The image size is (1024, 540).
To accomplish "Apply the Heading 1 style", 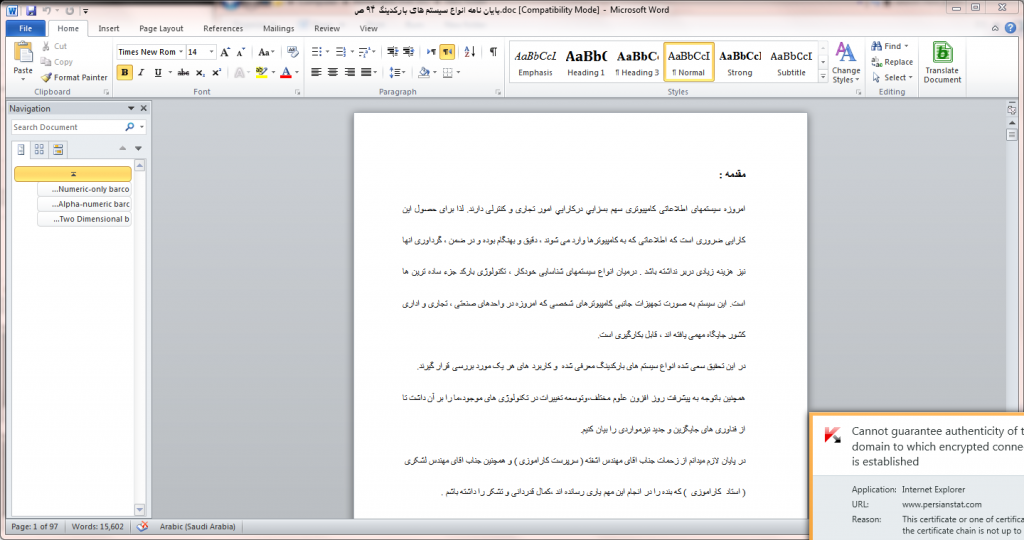I will (x=585, y=62).
